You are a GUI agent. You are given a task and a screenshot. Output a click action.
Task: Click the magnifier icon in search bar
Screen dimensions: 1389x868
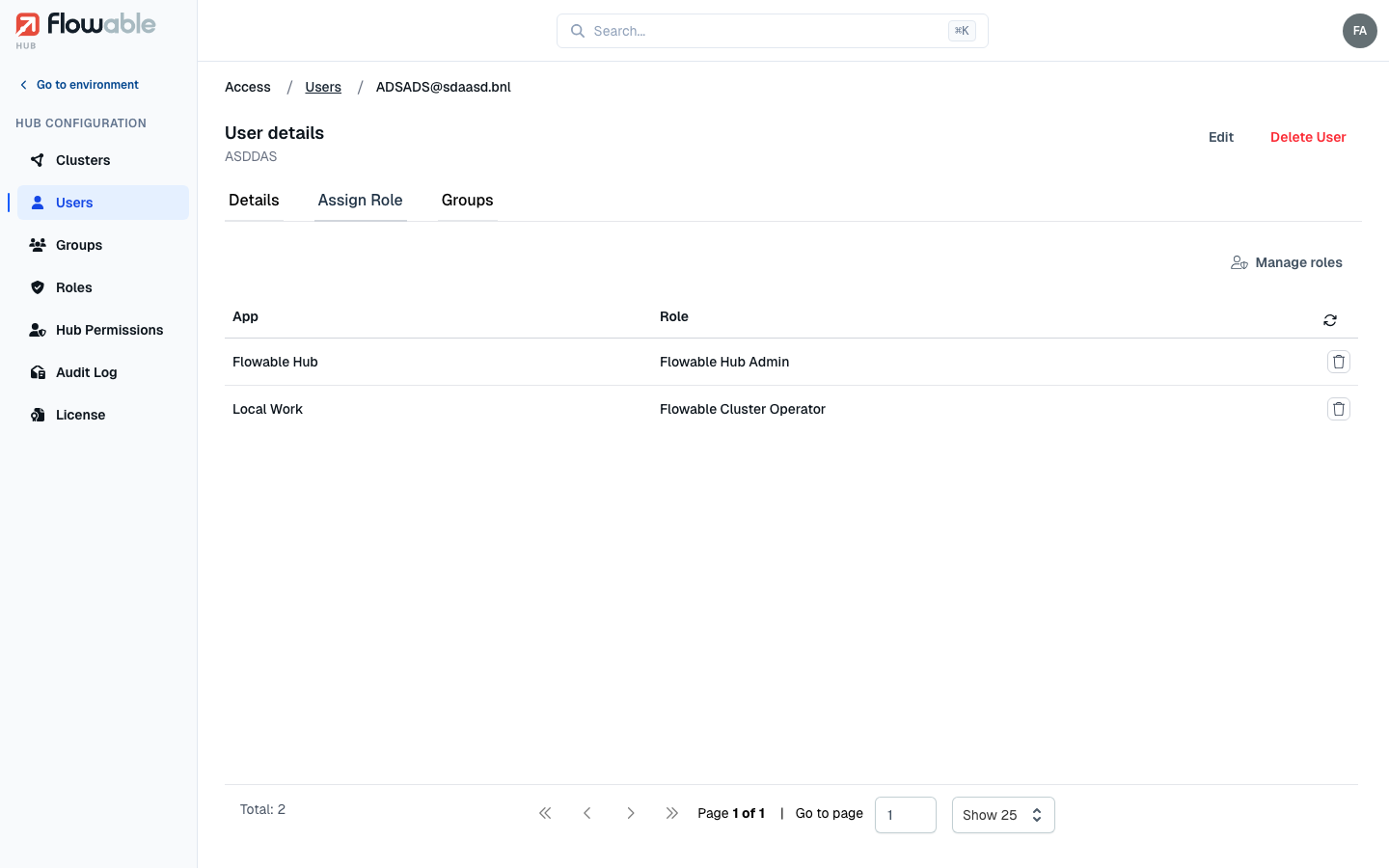point(578,31)
